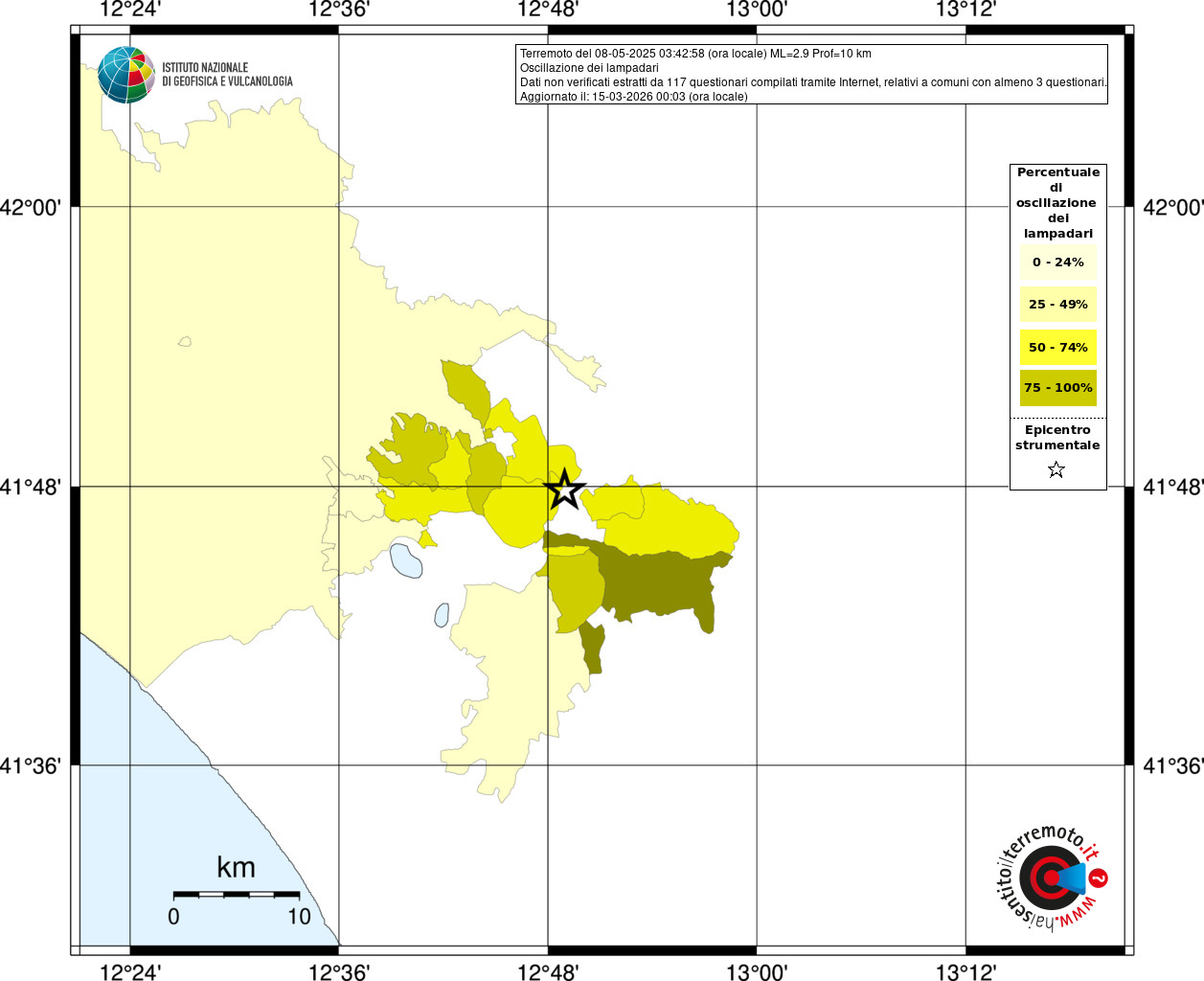The image size is (1204, 981).
Task: Click the scale bar '10' value
Action: [300, 917]
